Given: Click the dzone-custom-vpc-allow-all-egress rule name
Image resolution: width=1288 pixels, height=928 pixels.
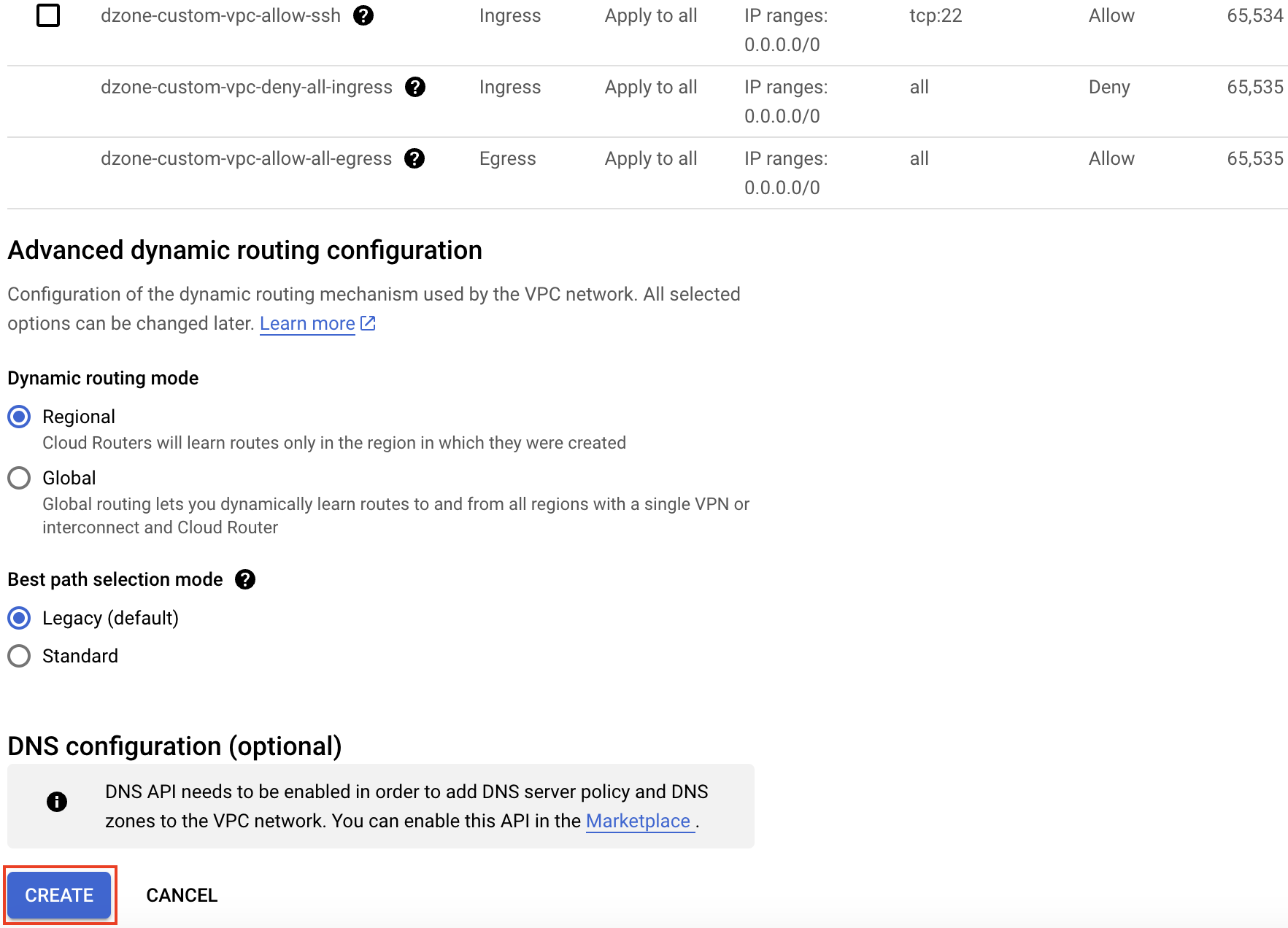Looking at the screenshot, I should coord(246,158).
